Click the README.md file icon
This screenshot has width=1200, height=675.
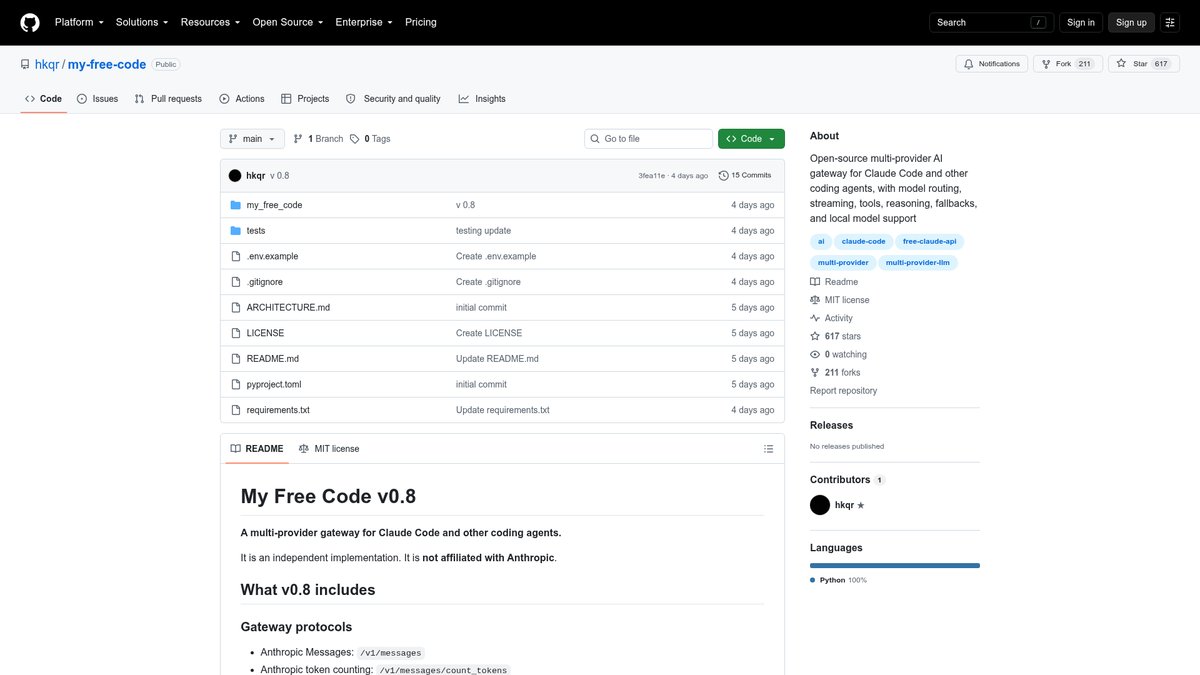[235, 359]
